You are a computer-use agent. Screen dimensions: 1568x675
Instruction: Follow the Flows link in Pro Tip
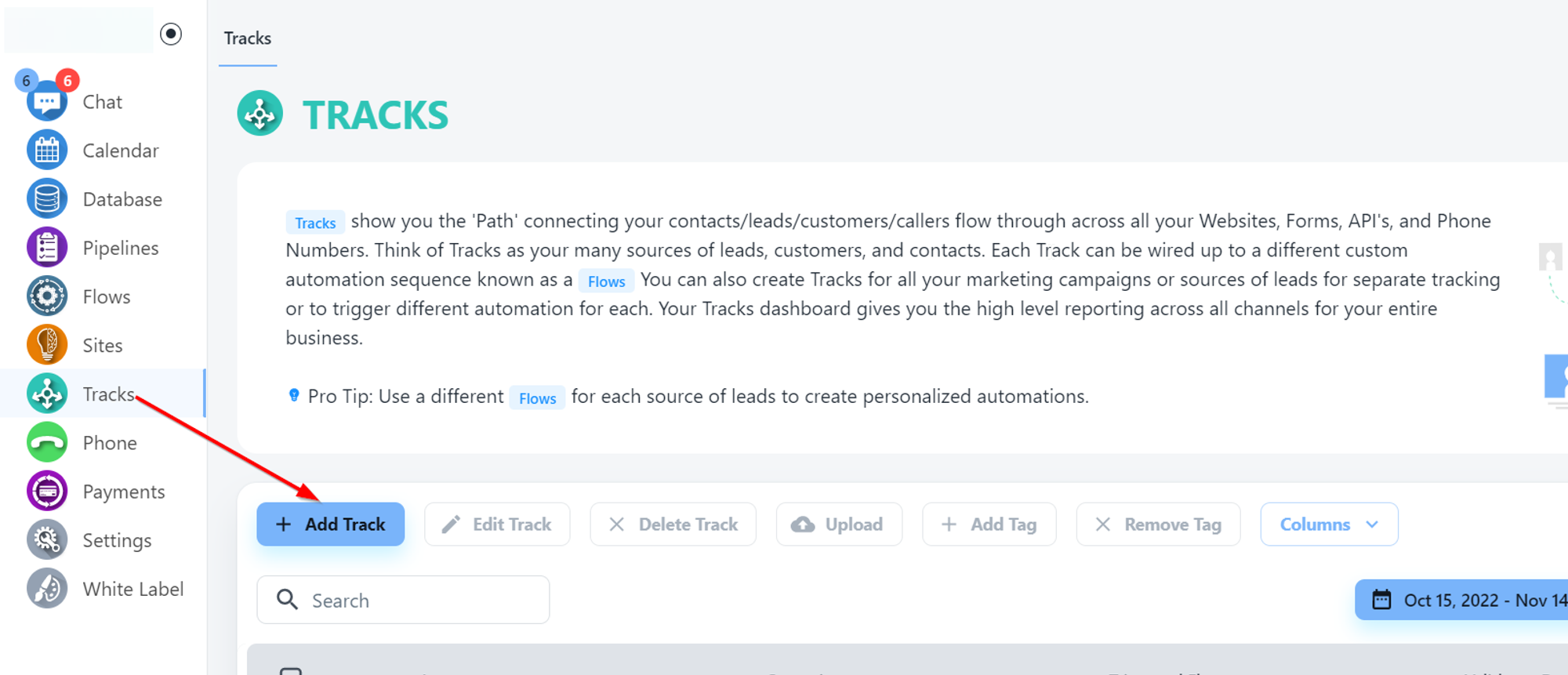coord(537,398)
